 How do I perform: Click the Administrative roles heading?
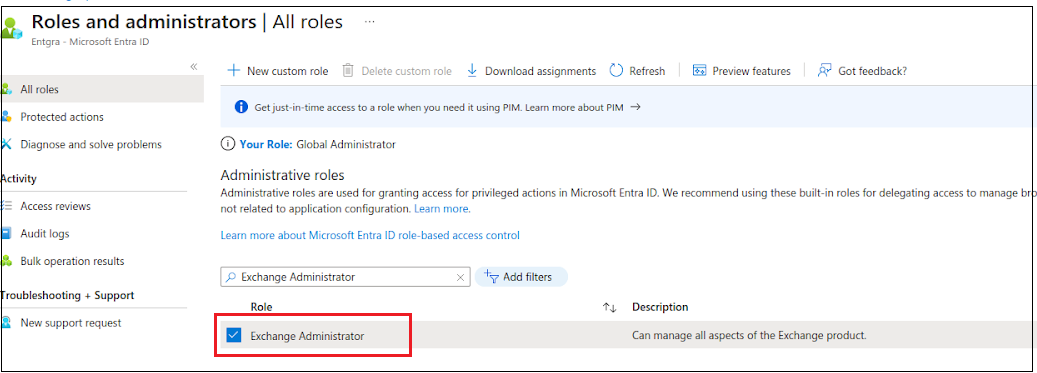(x=282, y=175)
